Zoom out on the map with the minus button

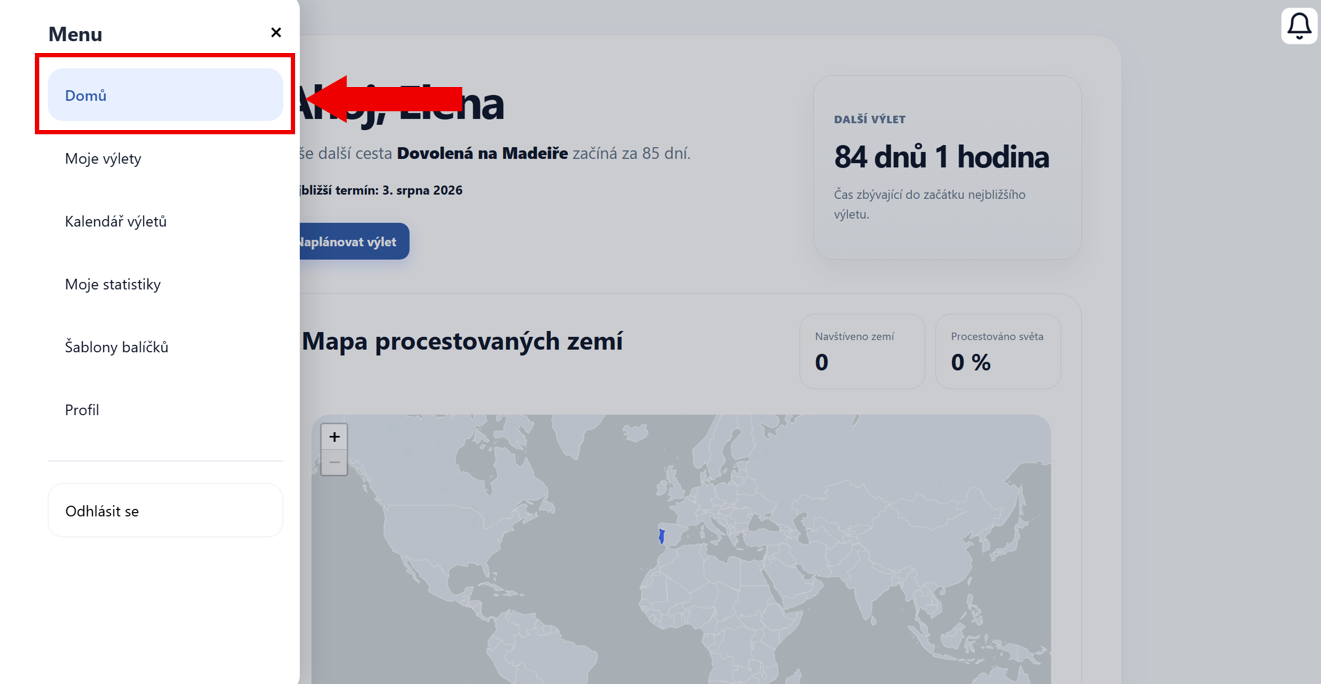point(334,462)
